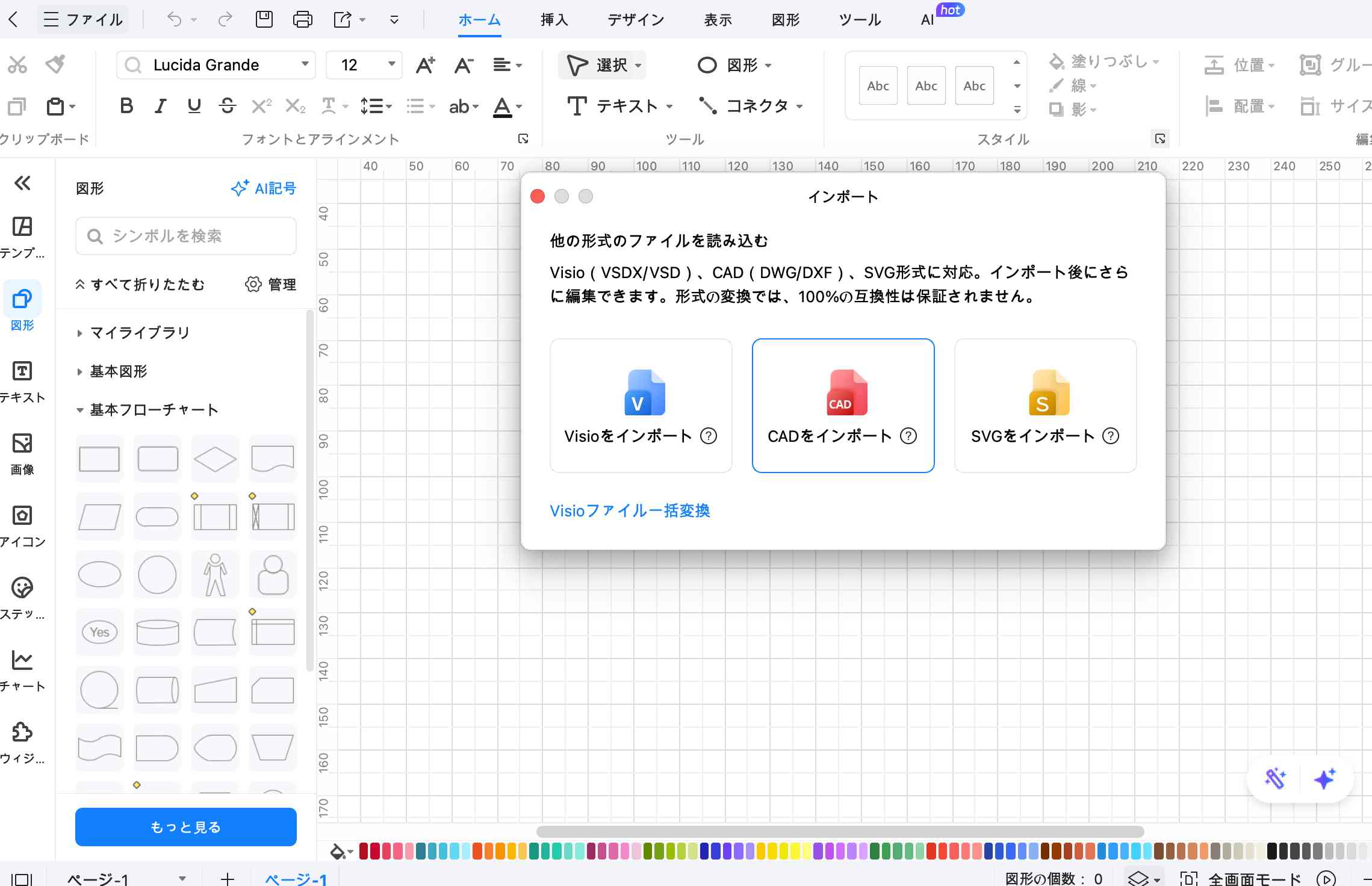Toggle bold text formatting
This screenshot has width=1372, height=886.
pyautogui.click(x=126, y=107)
